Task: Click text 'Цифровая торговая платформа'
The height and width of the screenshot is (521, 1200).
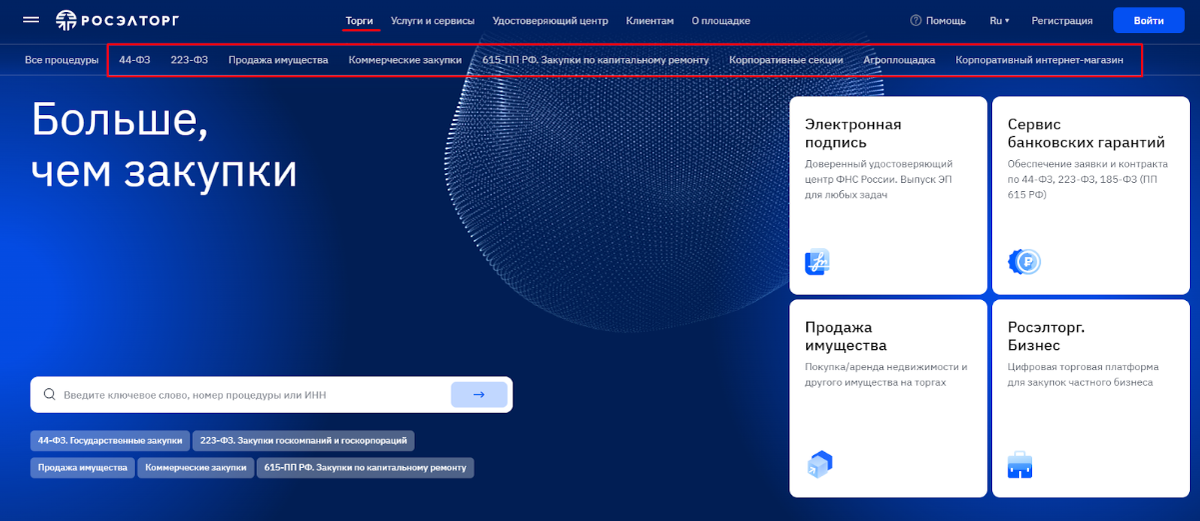Action: pos(1082,367)
